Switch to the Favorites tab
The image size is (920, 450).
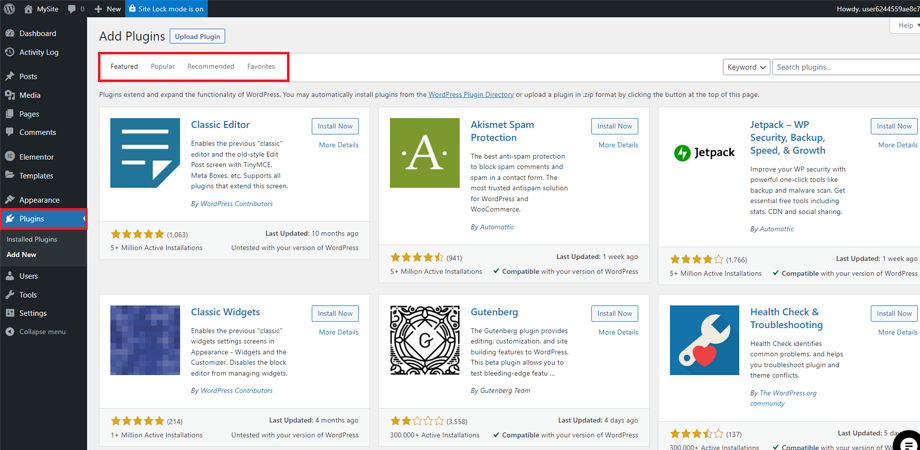click(261, 67)
